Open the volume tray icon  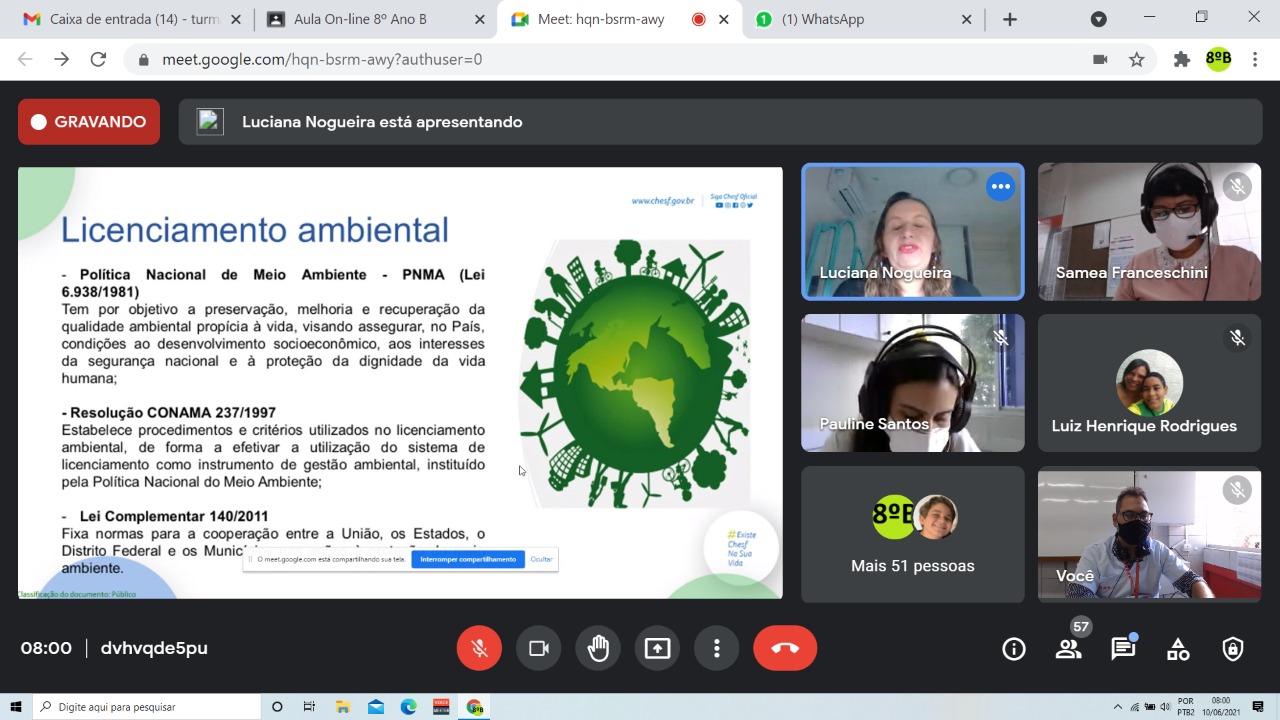click(1165, 707)
